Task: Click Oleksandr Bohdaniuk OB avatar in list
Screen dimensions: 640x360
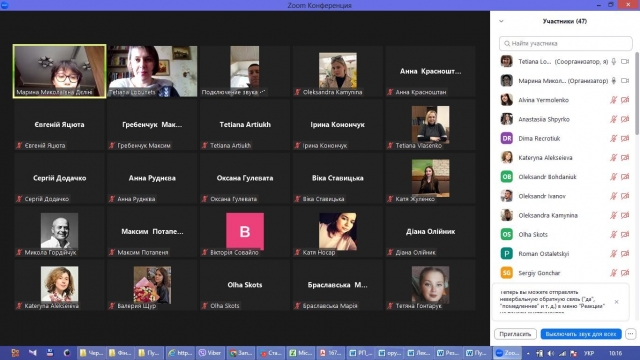Action: [507, 177]
